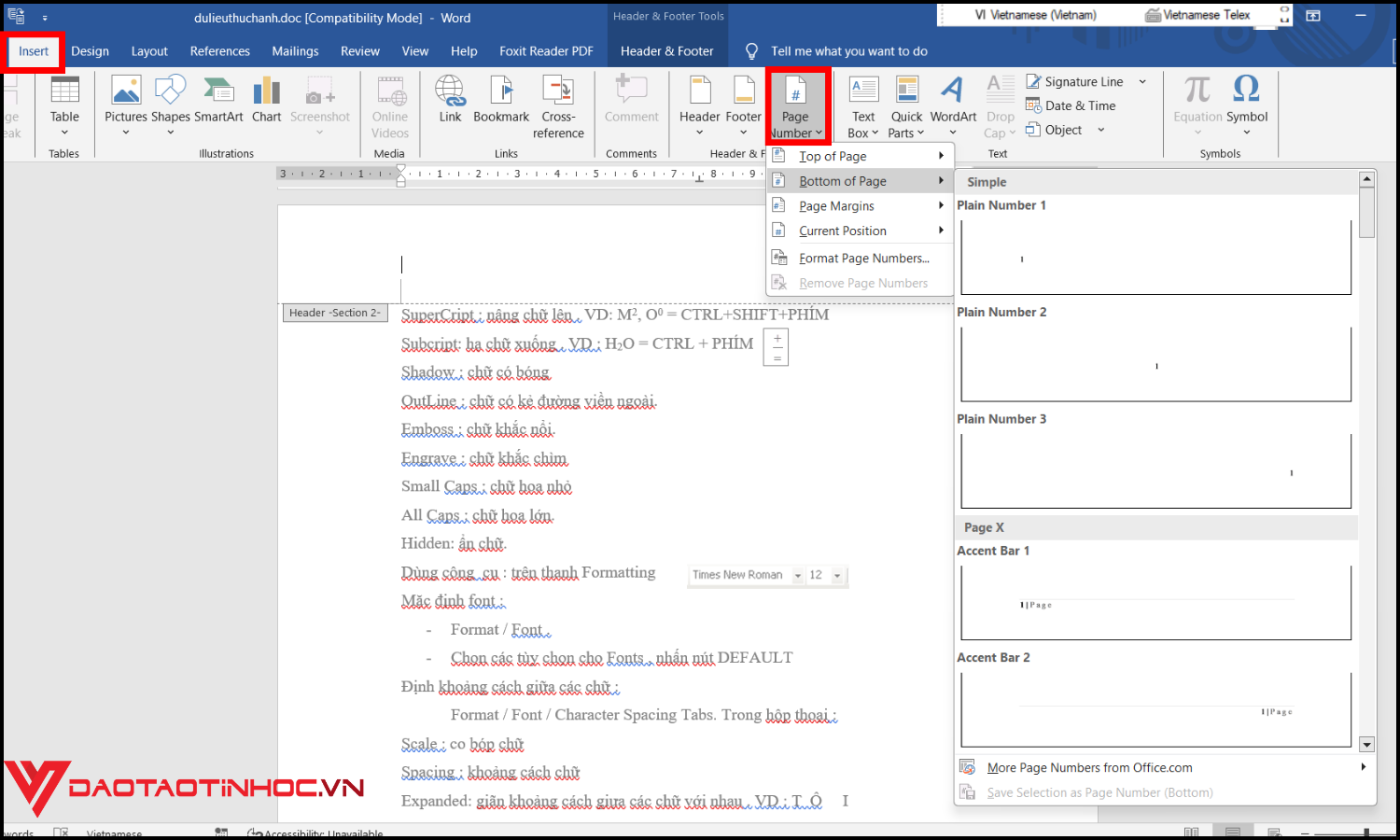
Task: Click the Page Number button
Action: [x=796, y=106]
